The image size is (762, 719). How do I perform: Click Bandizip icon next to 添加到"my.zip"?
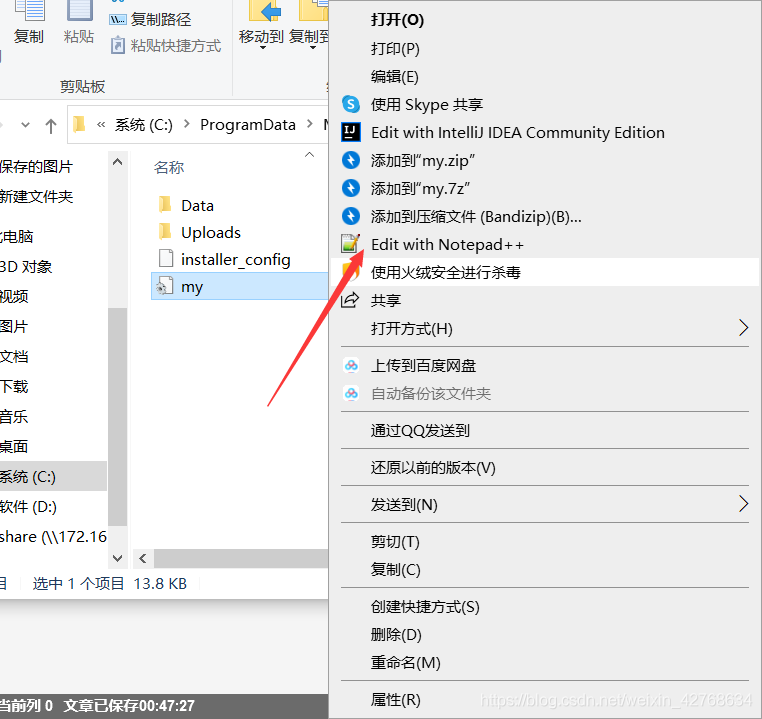351,160
